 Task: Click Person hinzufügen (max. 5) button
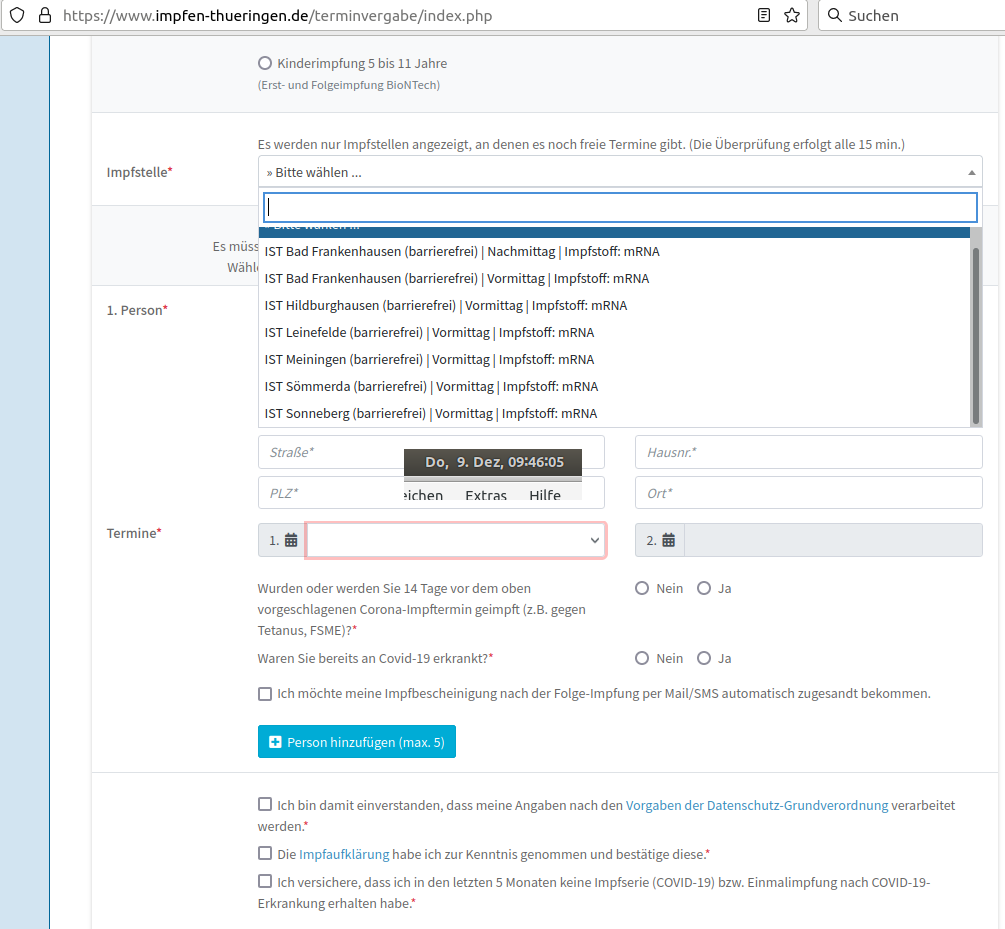pos(356,742)
